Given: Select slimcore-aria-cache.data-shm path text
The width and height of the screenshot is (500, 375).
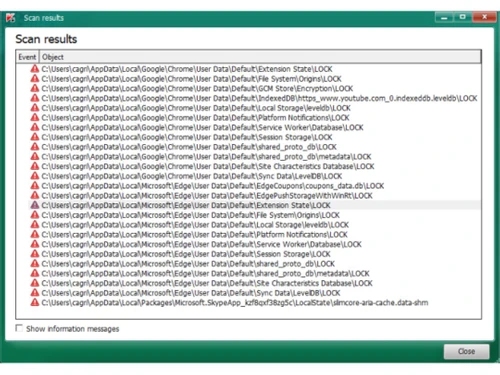Looking at the screenshot, I should click(235, 303).
